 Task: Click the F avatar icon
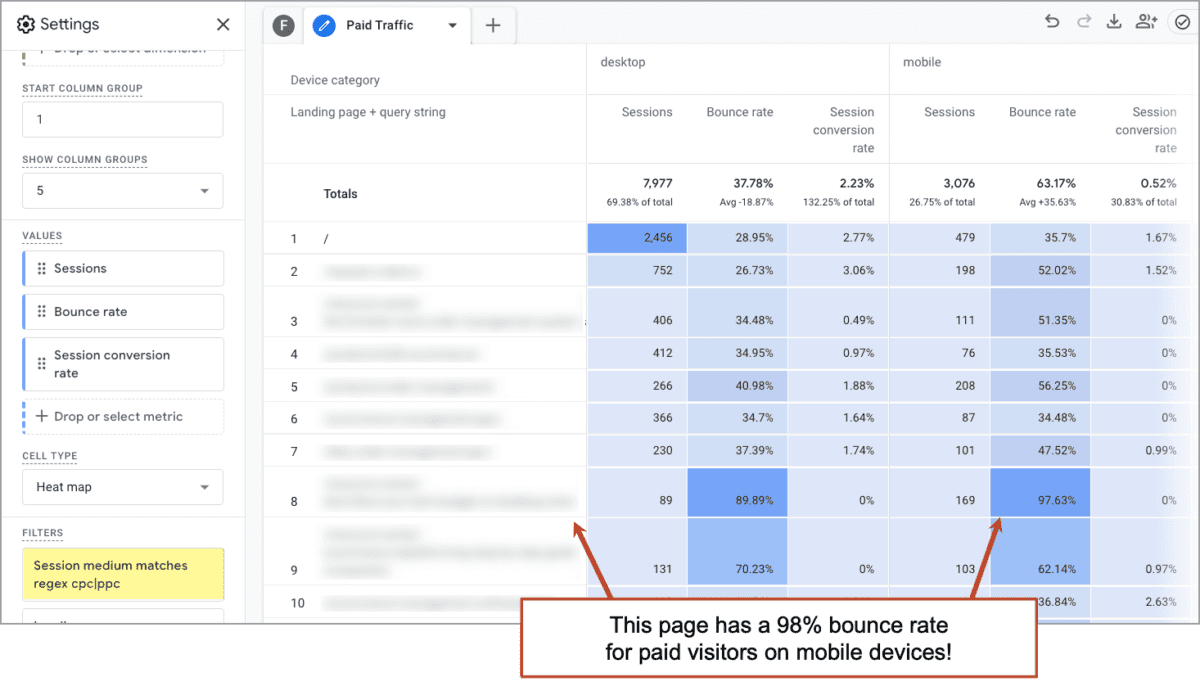tap(283, 25)
